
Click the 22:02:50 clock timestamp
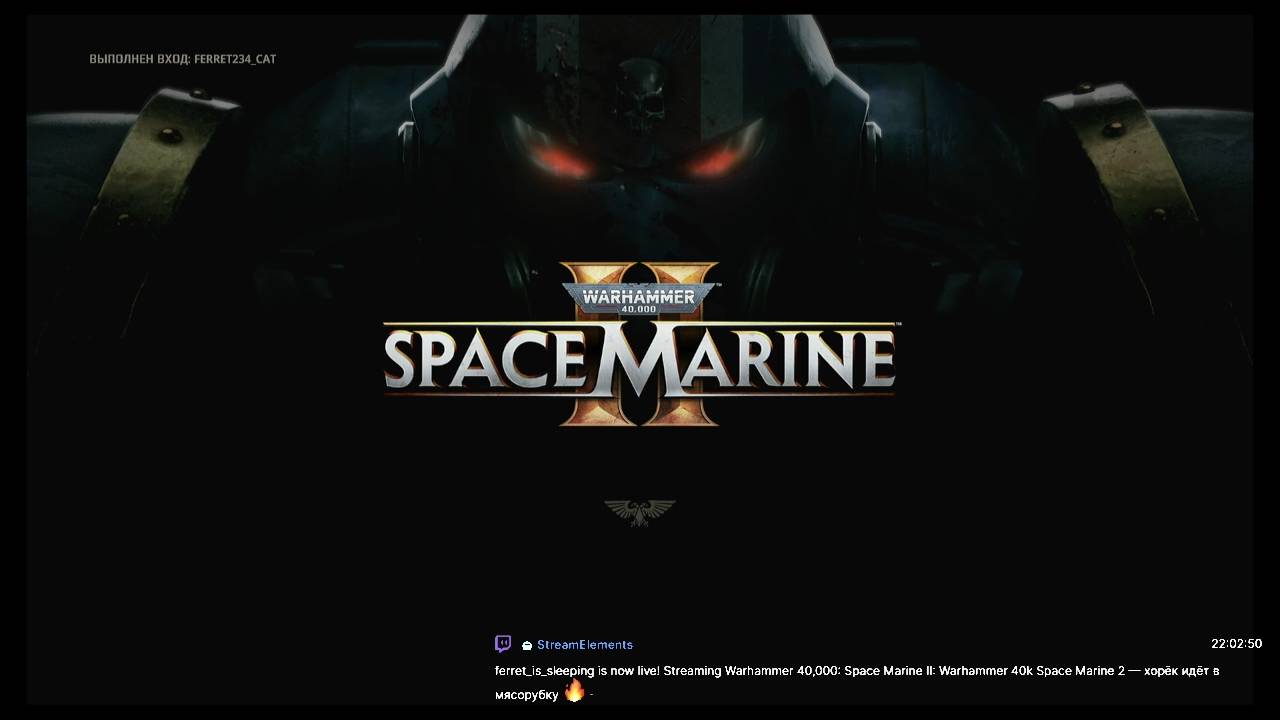click(x=1237, y=644)
